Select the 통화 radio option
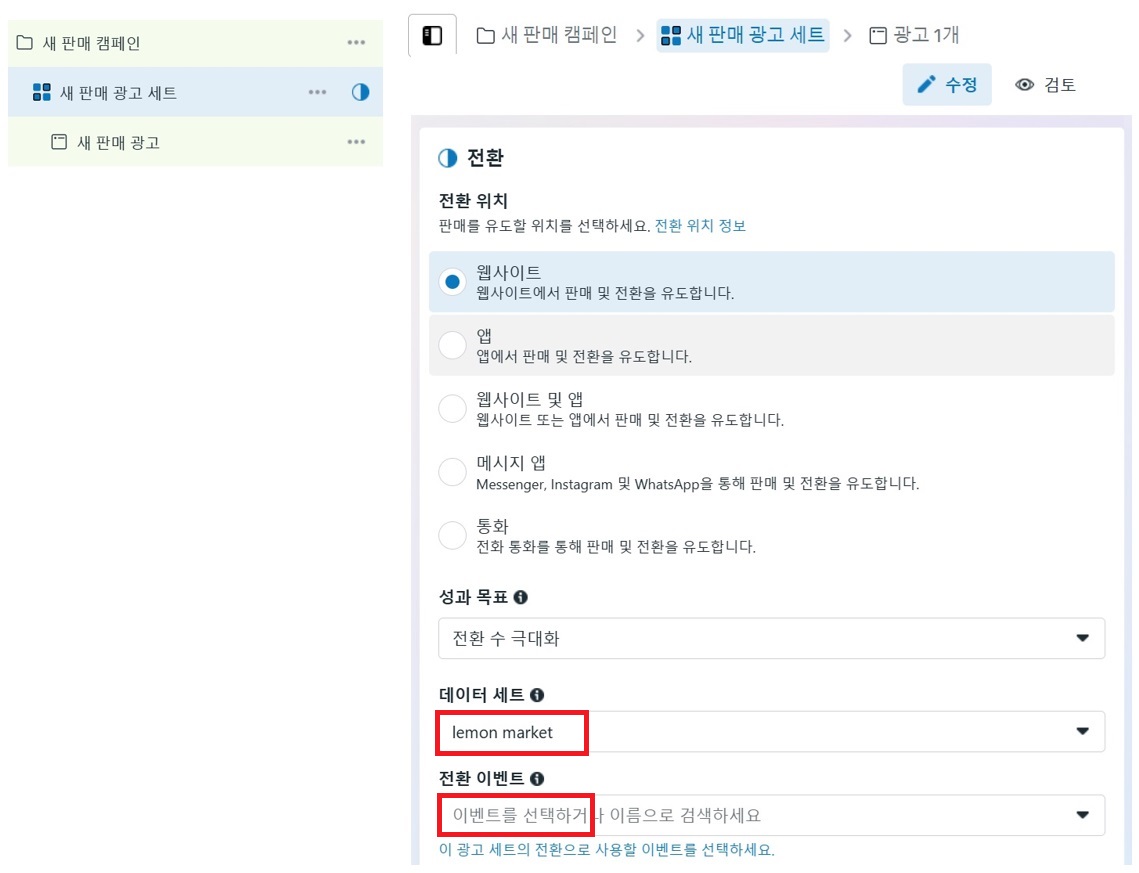Viewport: 1139px width, 873px height. pos(452,535)
